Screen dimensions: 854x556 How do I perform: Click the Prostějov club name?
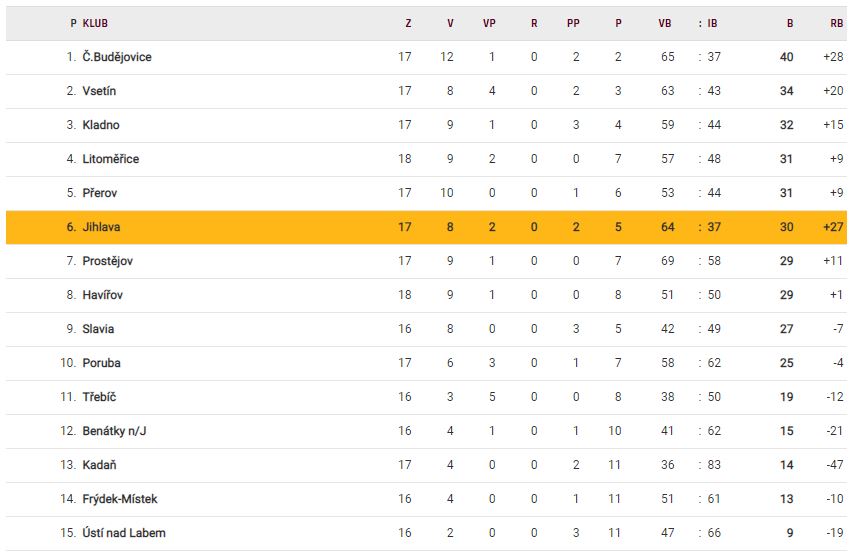coord(107,261)
